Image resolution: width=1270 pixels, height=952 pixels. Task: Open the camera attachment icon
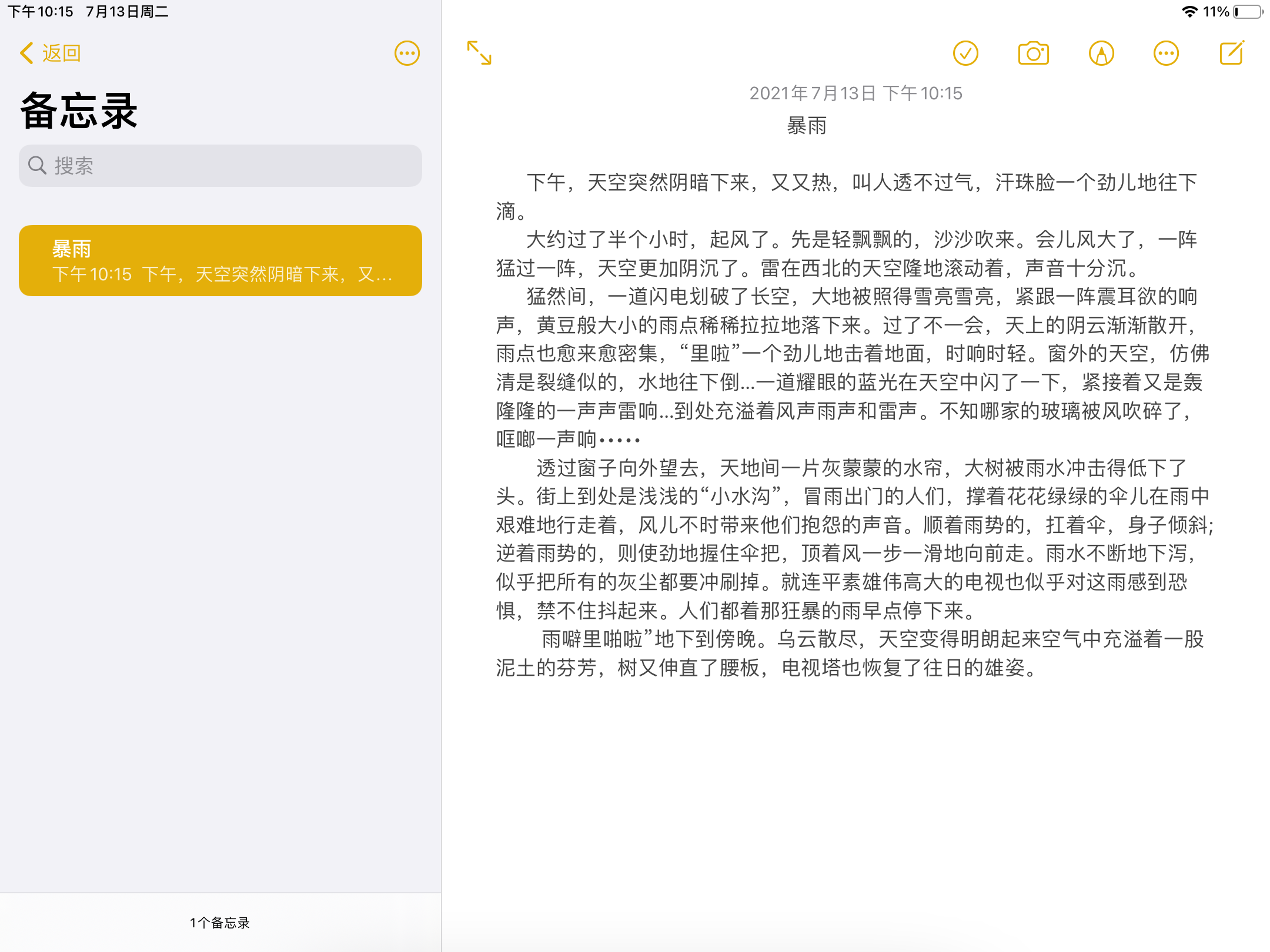(1033, 53)
